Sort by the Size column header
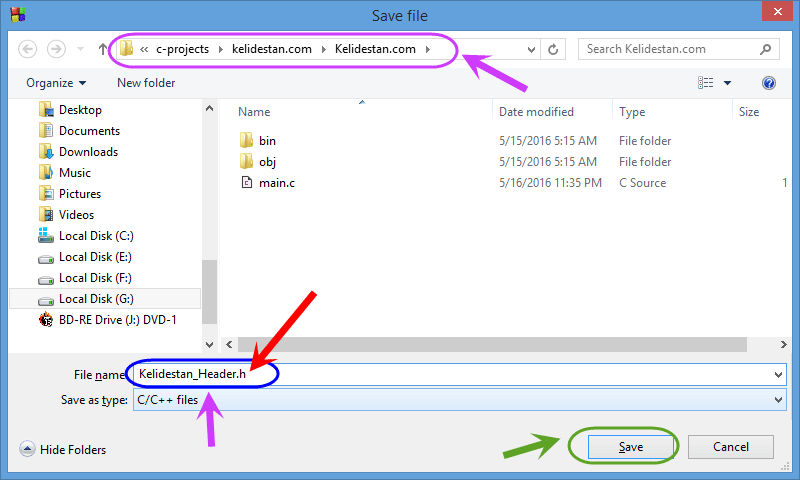Image resolution: width=800 pixels, height=480 pixels. tap(749, 112)
